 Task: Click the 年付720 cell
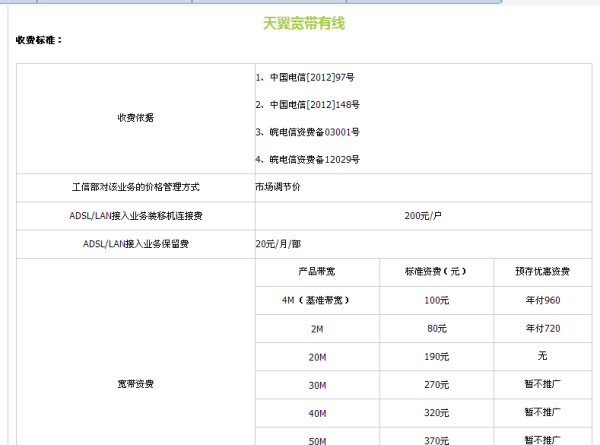coord(543,328)
